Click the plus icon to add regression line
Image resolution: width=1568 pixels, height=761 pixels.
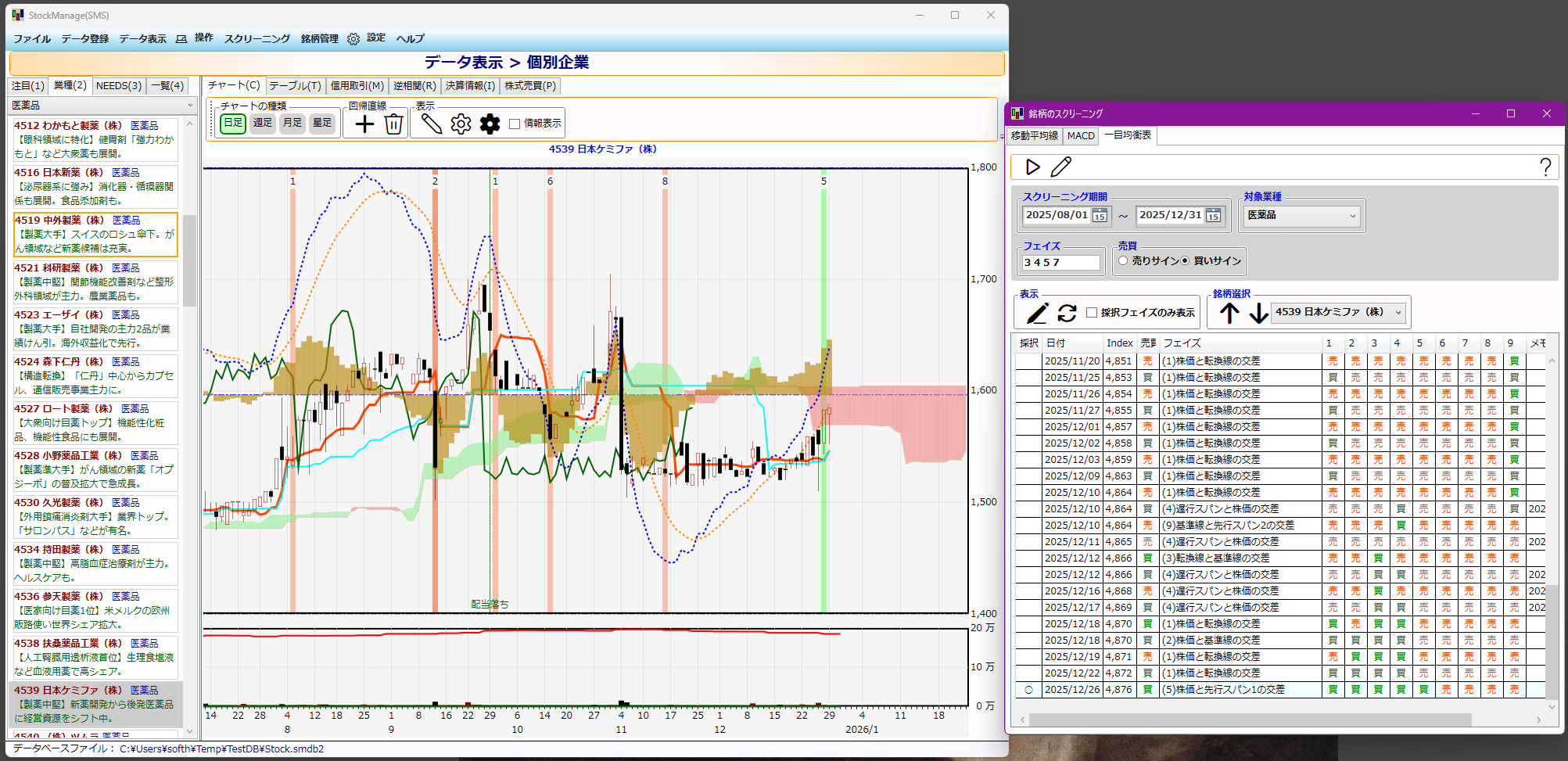coord(364,124)
